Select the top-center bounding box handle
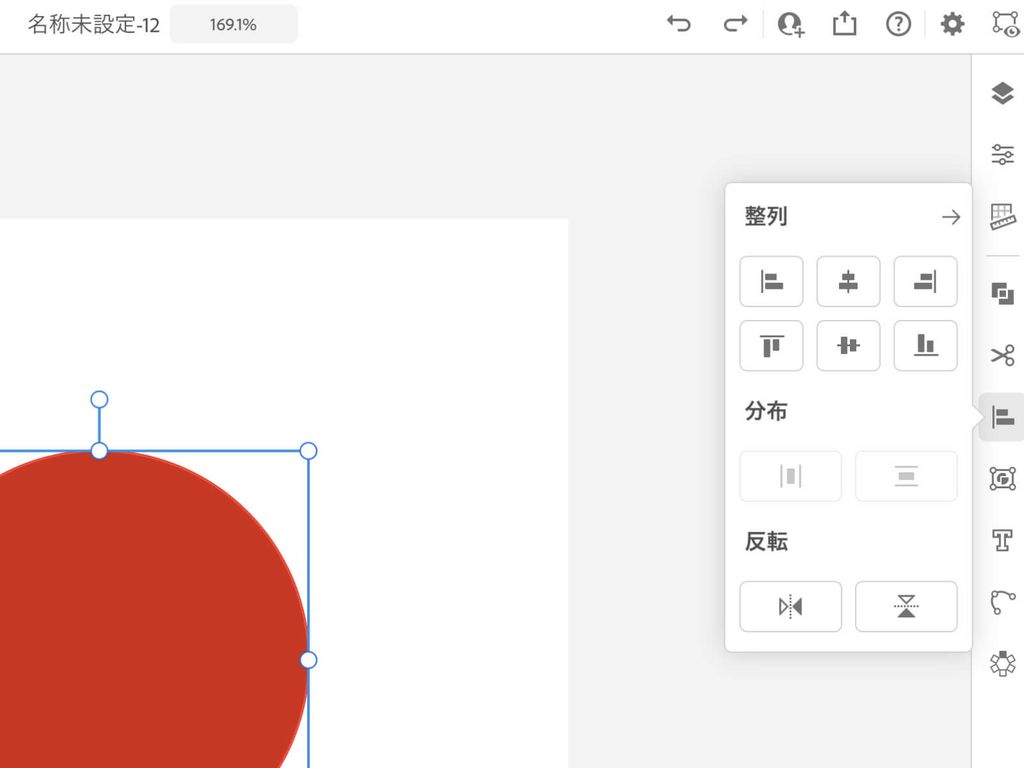The height and width of the screenshot is (768, 1024). pyautogui.click(x=99, y=451)
